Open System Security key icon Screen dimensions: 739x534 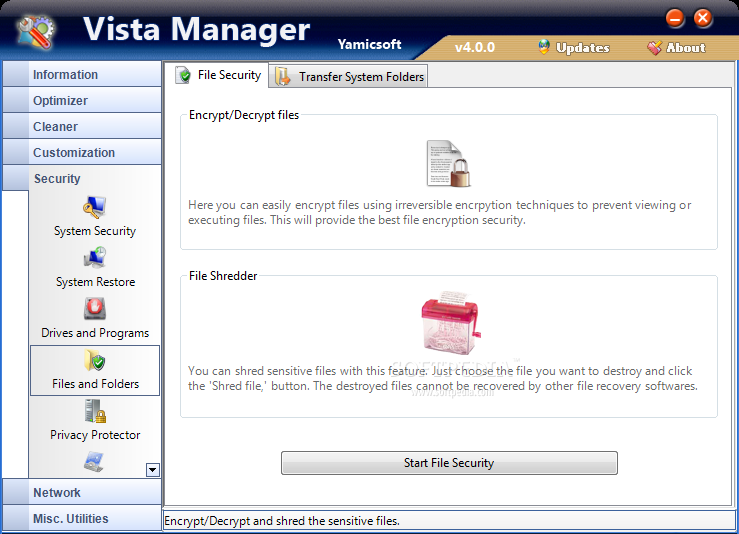[x=95, y=207]
